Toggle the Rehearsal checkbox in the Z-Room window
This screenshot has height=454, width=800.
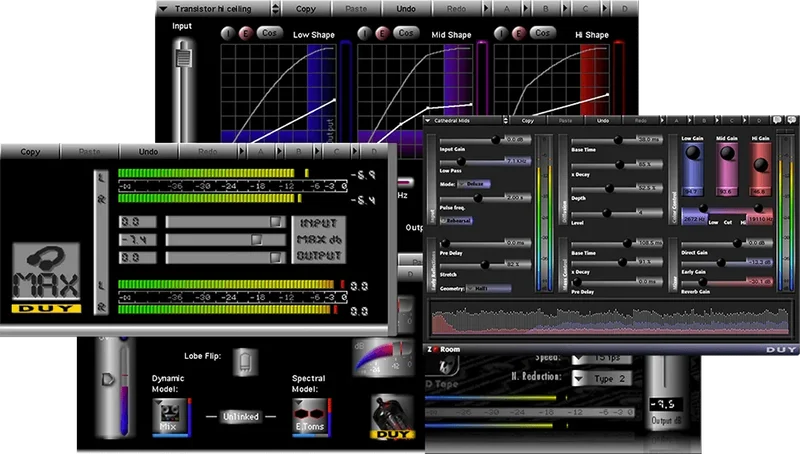tap(456, 220)
